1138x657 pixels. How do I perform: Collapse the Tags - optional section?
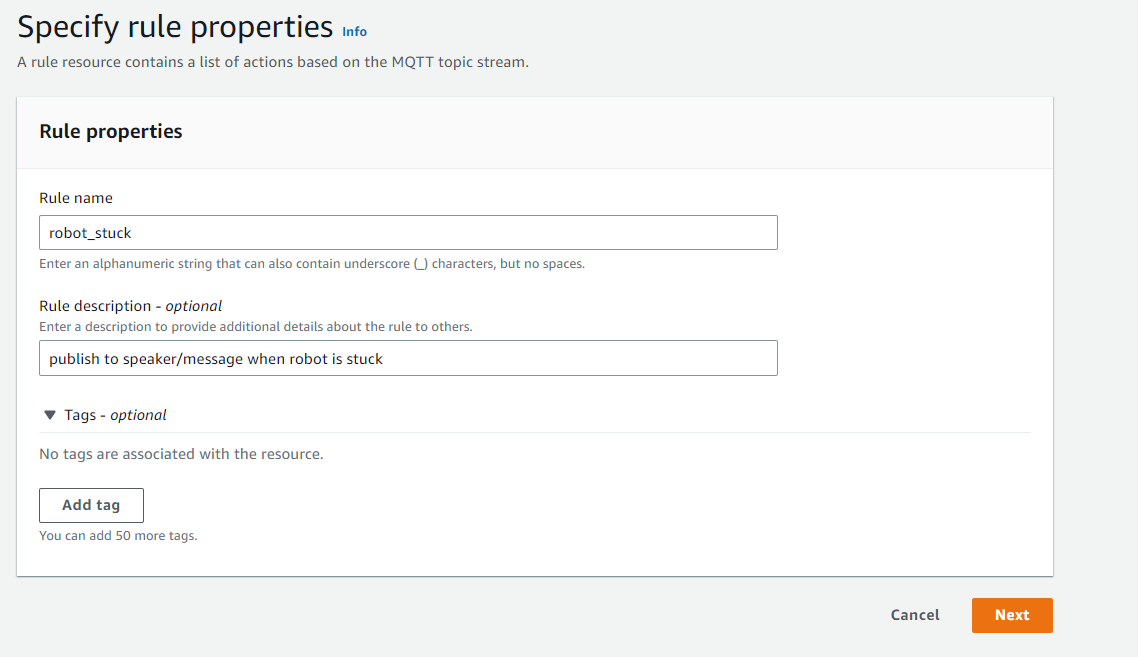click(x=49, y=414)
